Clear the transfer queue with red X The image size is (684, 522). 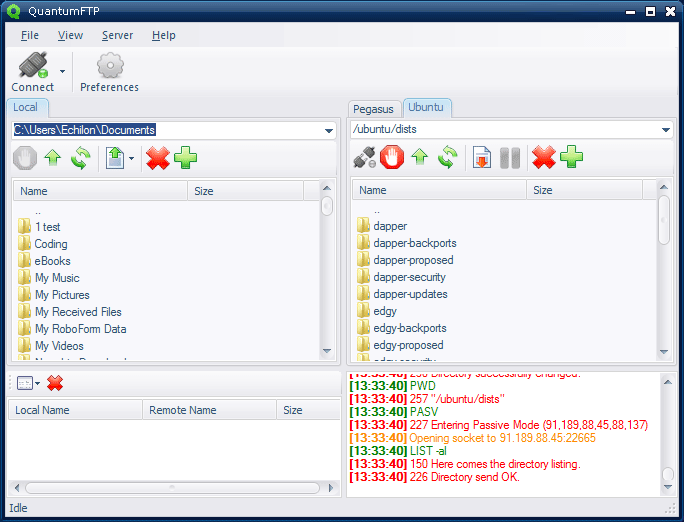pyautogui.click(x=55, y=383)
